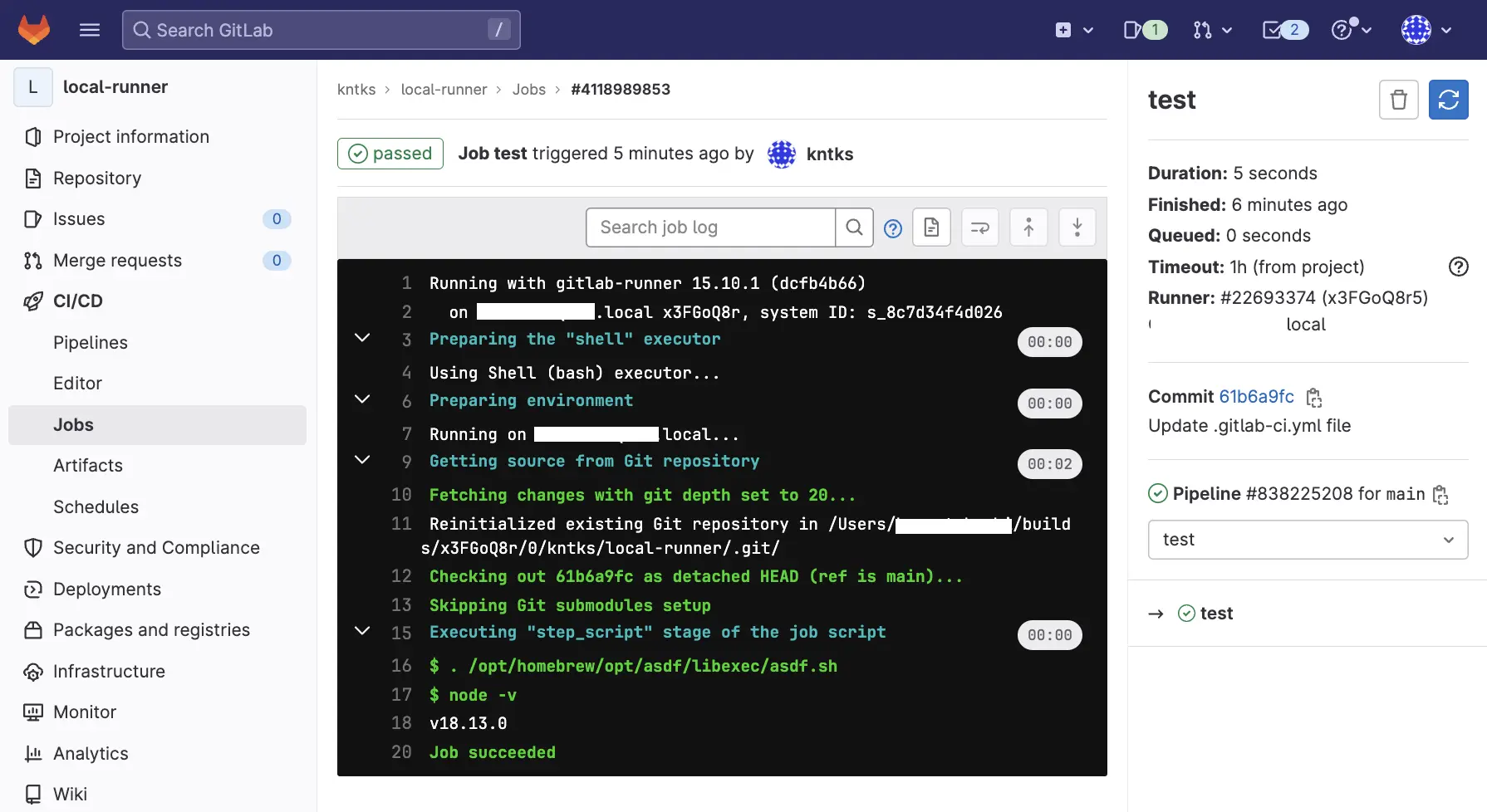The width and height of the screenshot is (1487, 812).
Task: Open job log search help icon
Action: 893,228
